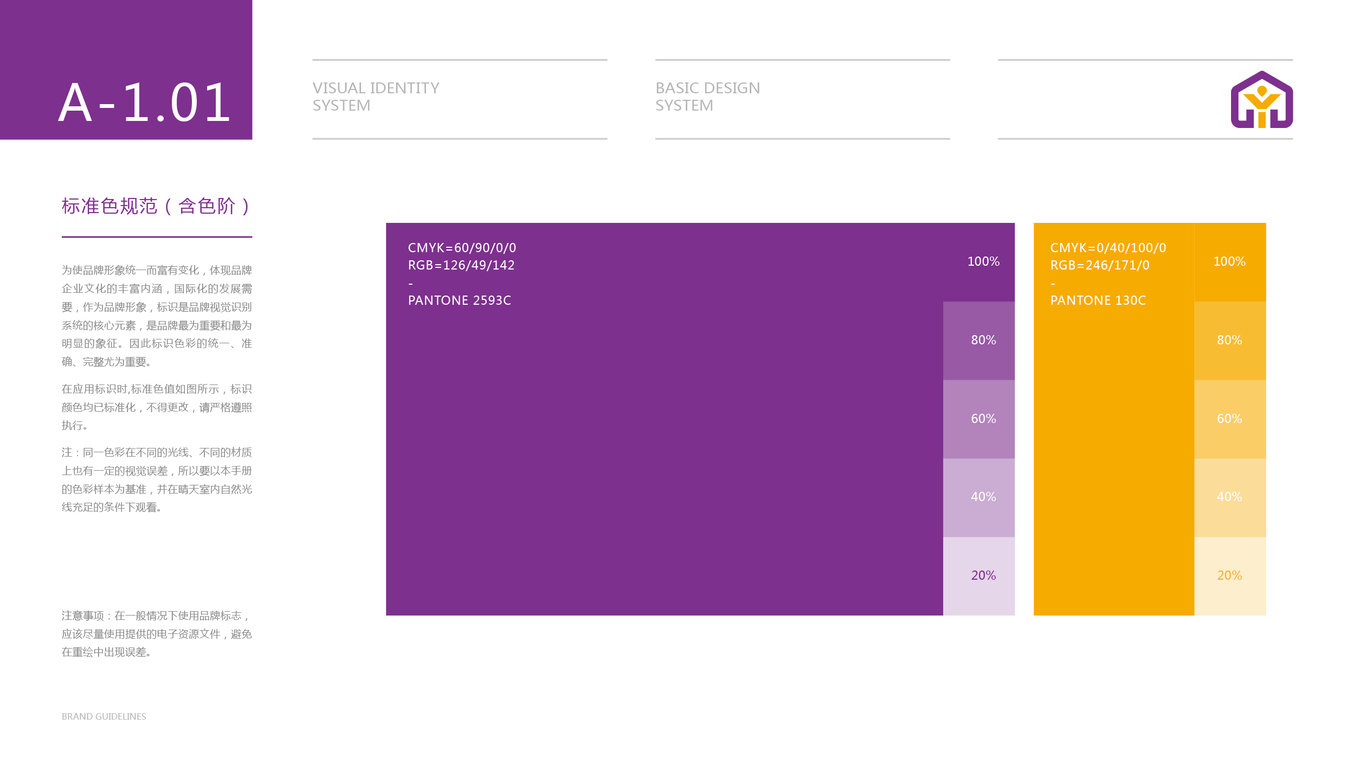Click the RGB=246/171/0 value
The image size is (1366, 768).
point(1100,265)
